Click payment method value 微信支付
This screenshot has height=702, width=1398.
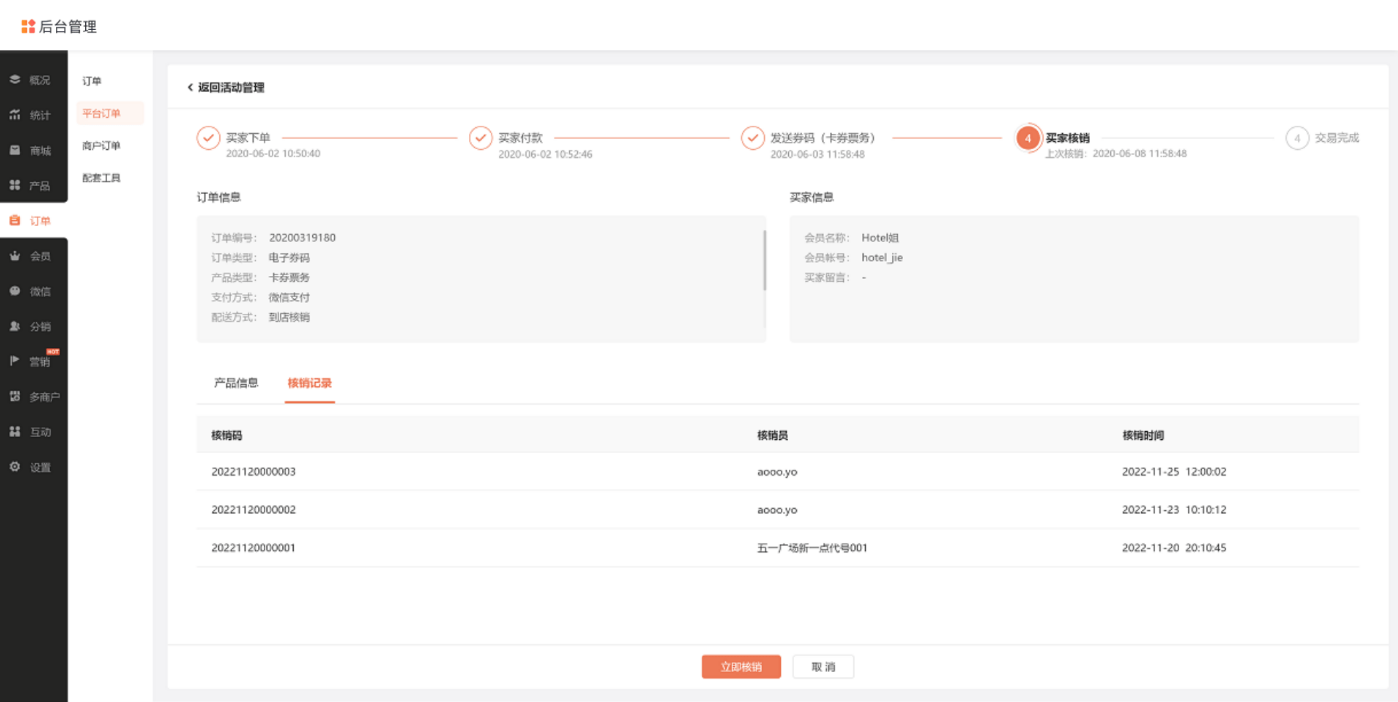[x=289, y=297]
